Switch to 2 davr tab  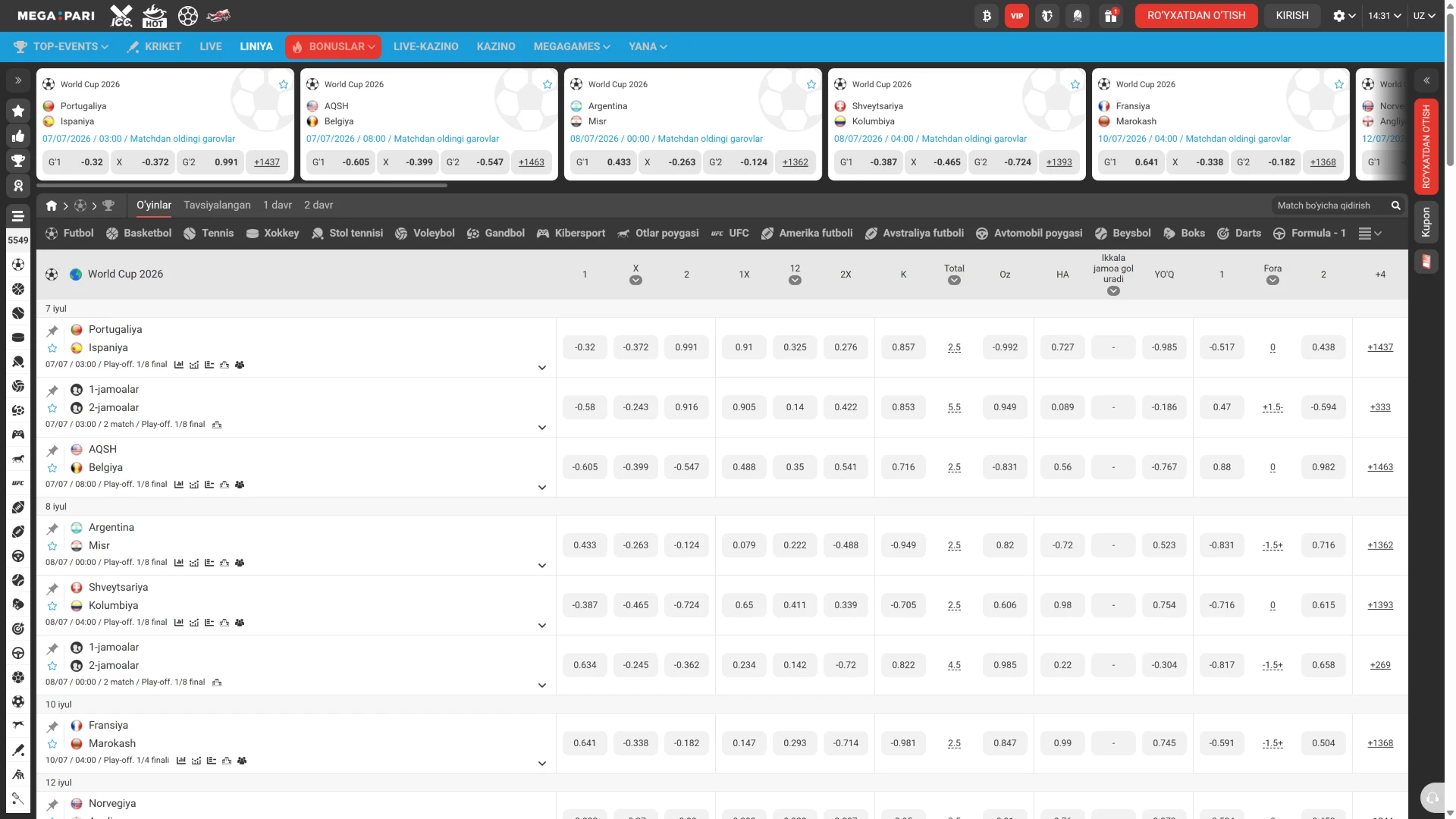click(x=318, y=206)
